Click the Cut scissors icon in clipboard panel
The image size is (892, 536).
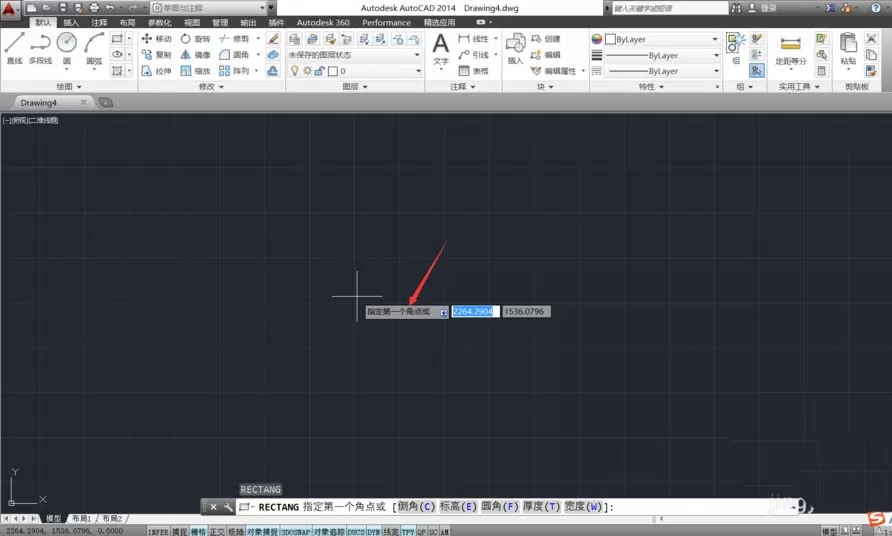[x=871, y=38]
